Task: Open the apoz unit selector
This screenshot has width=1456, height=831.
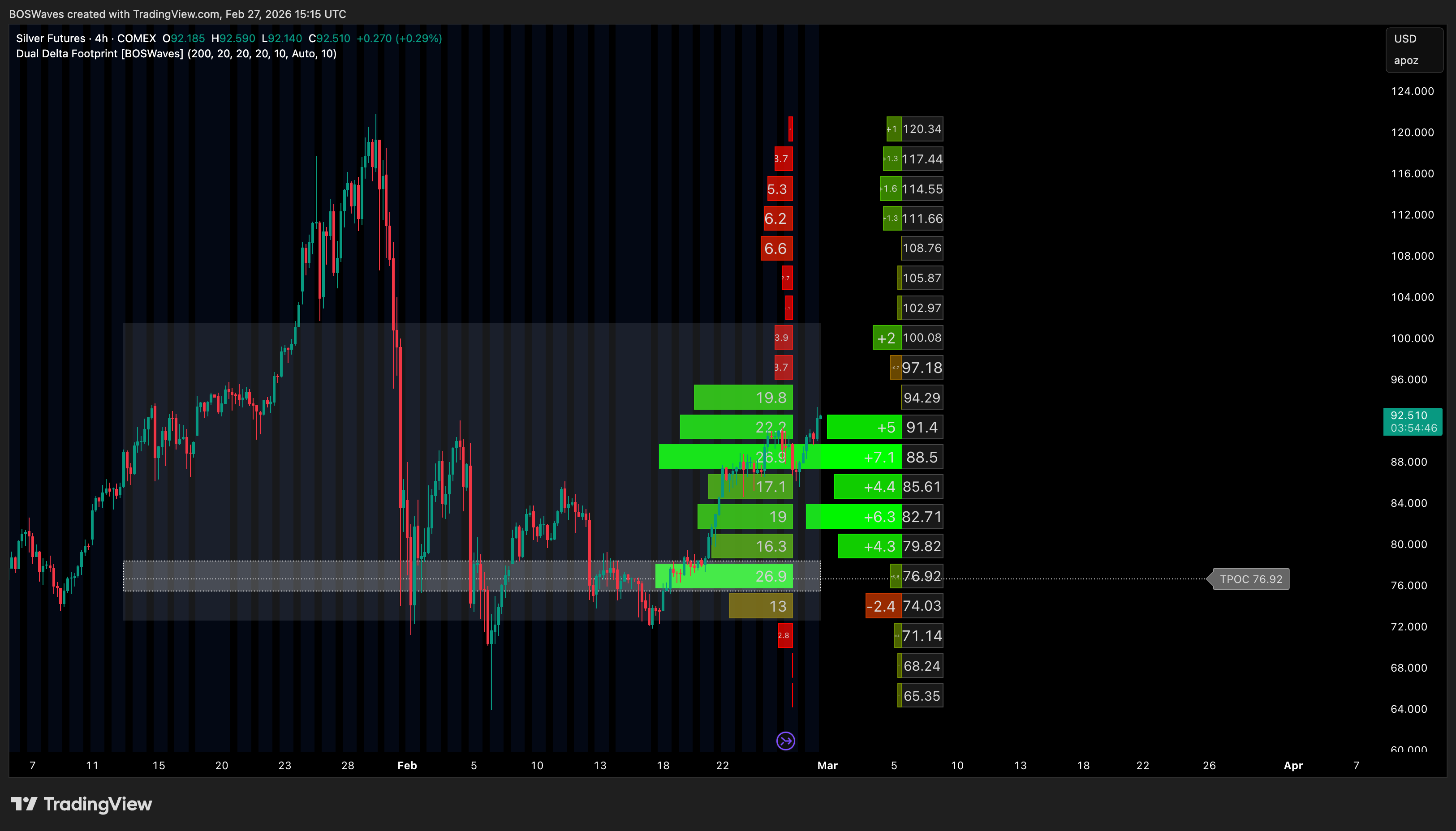Action: pyautogui.click(x=1405, y=60)
